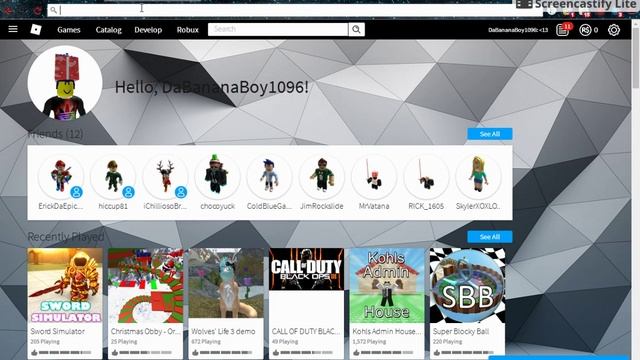Open friend ErickDaEpic's avatar
This screenshot has height=360, width=640.
click(x=61, y=176)
